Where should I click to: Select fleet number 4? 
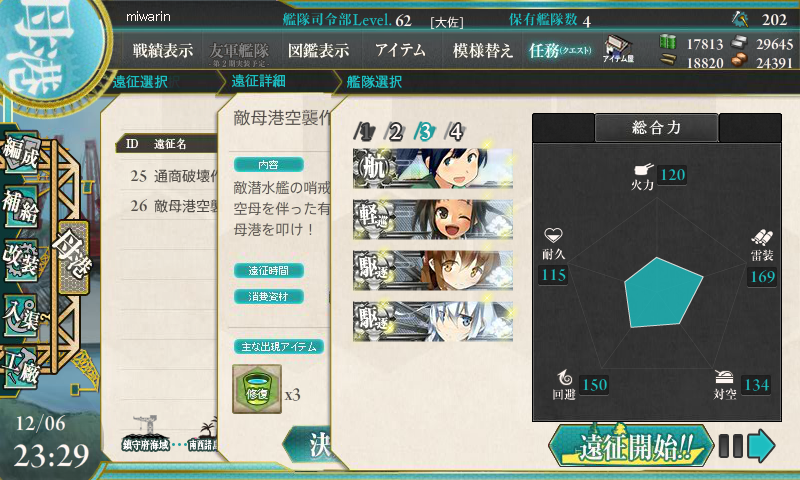(x=455, y=132)
